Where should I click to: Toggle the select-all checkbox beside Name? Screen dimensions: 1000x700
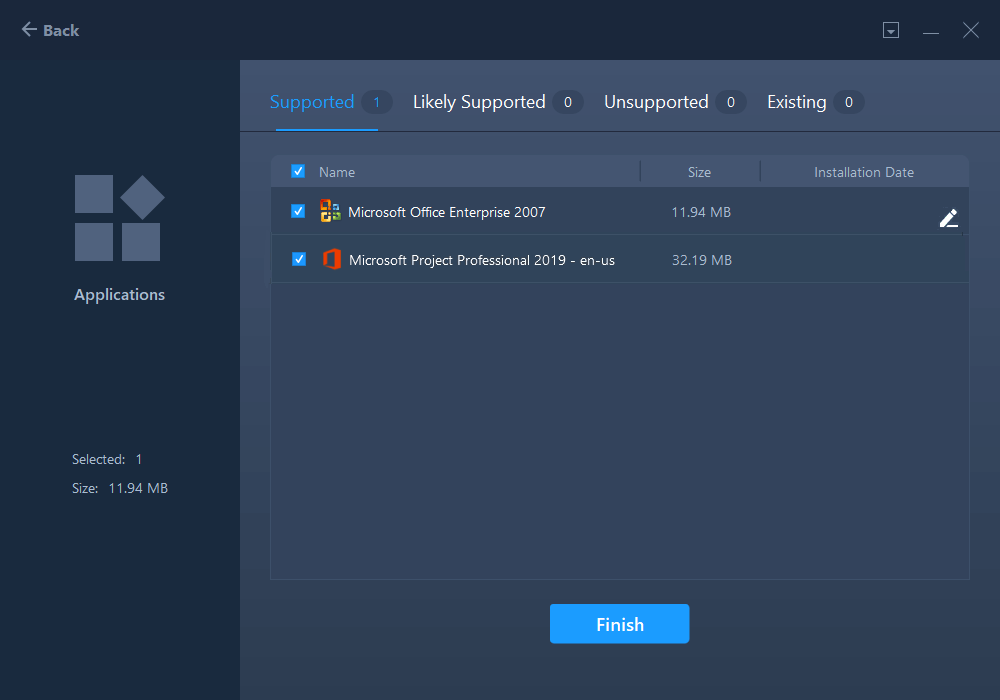tap(298, 171)
